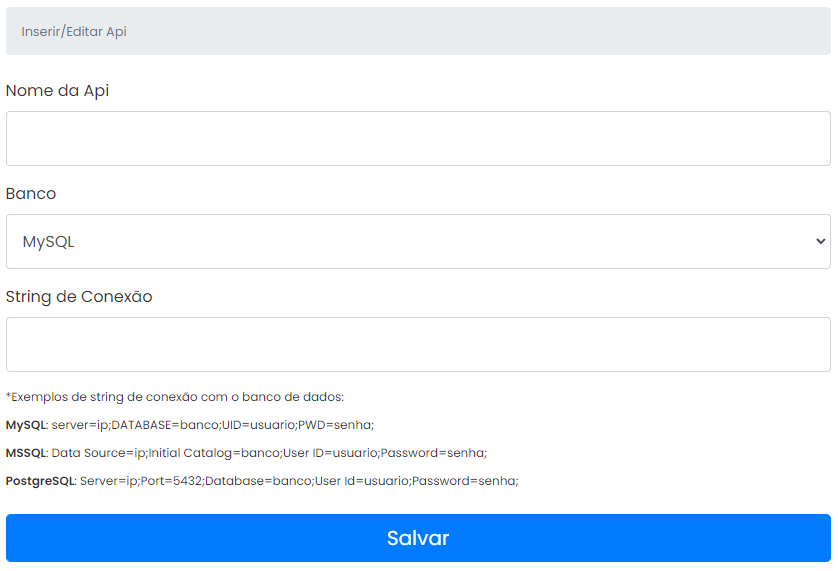Click the Nome da Api label

pyautogui.click(x=58, y=91)
